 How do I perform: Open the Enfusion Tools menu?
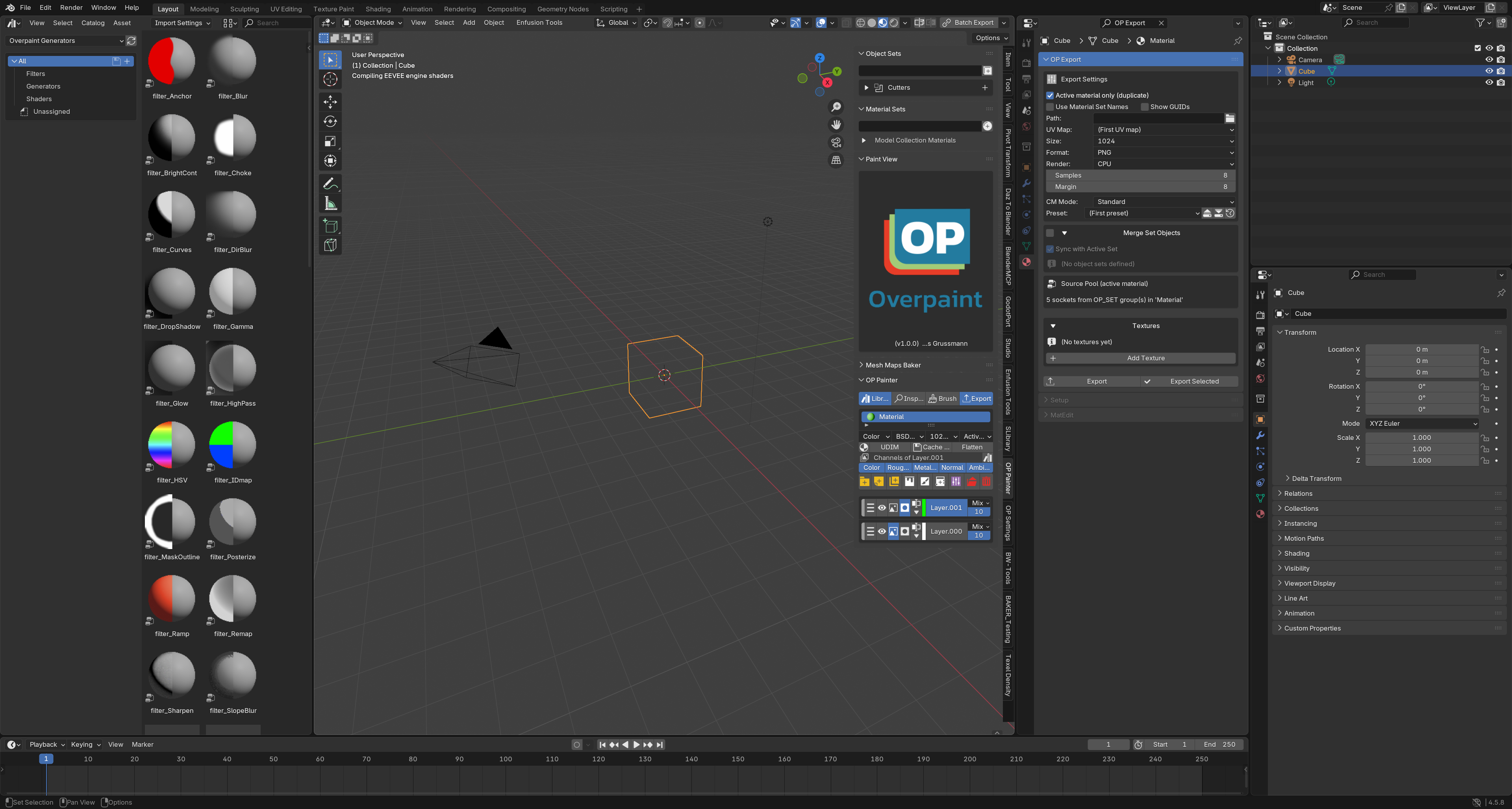coord(539,22)
